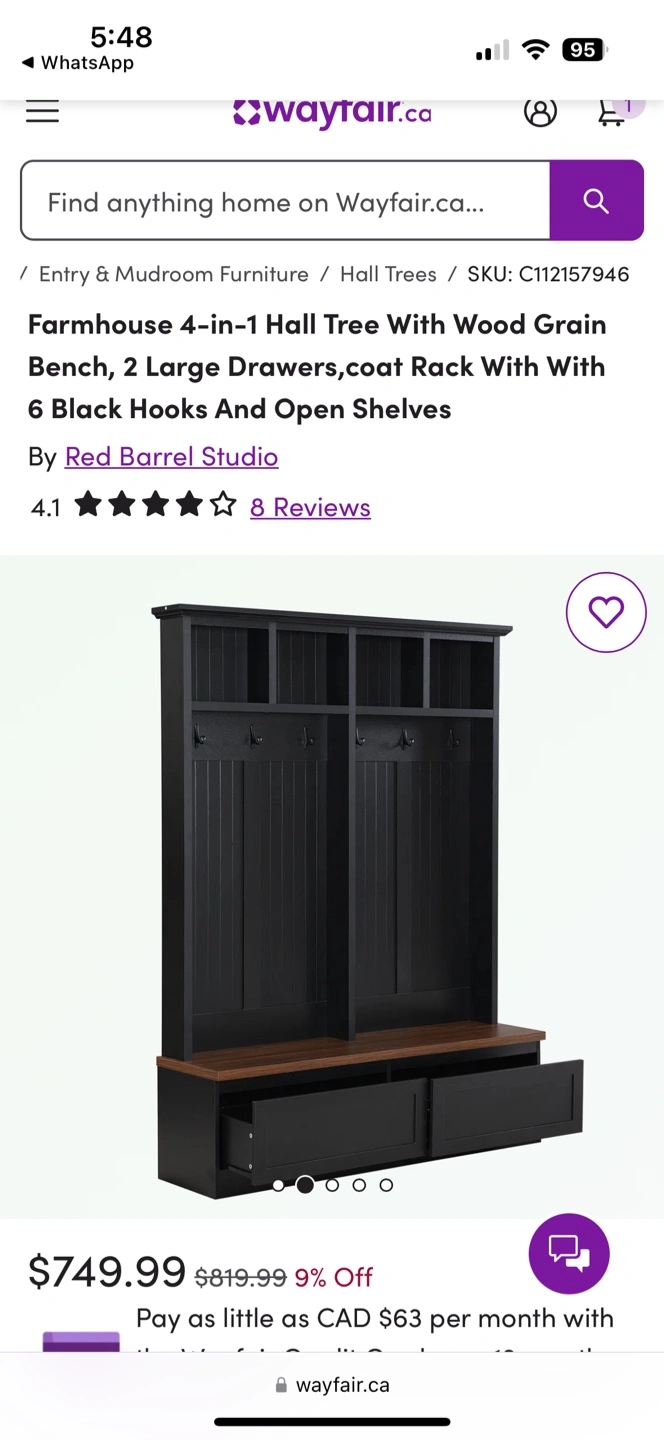Read the 8 Reviews link
The height and width of the screenshot is (1440, 664).
point(310,508)
